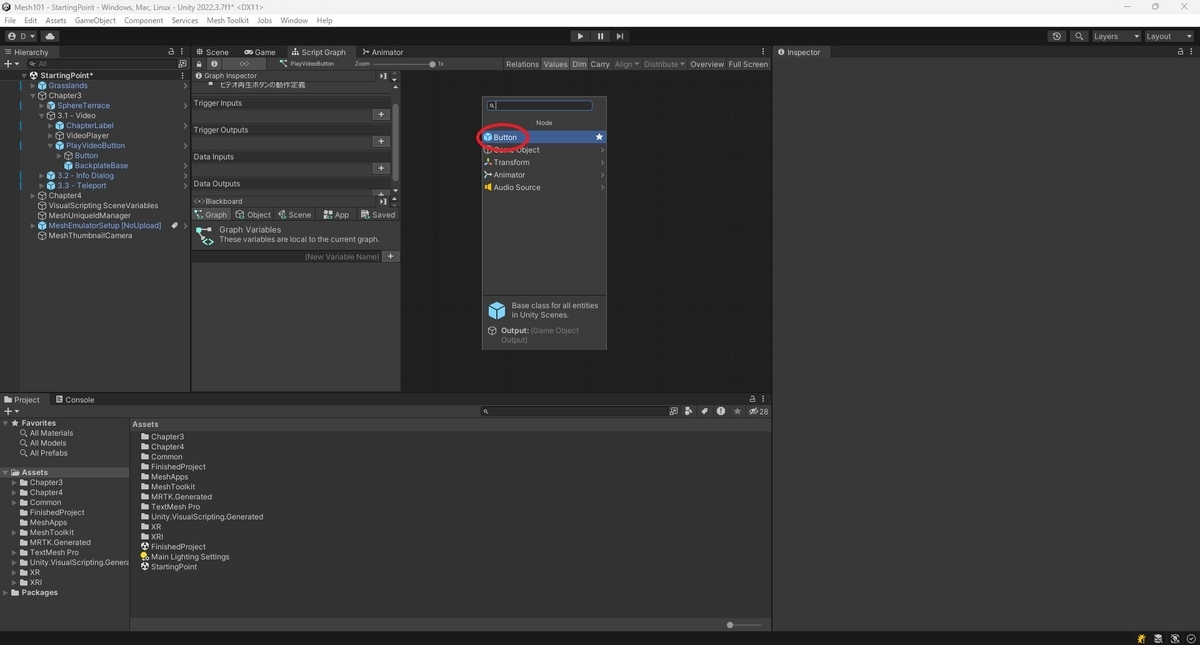The height and width of the screenshot is (645, 1200).
Task: Open the Window menu
Action: pyautogui.click(x=294, y=20)
